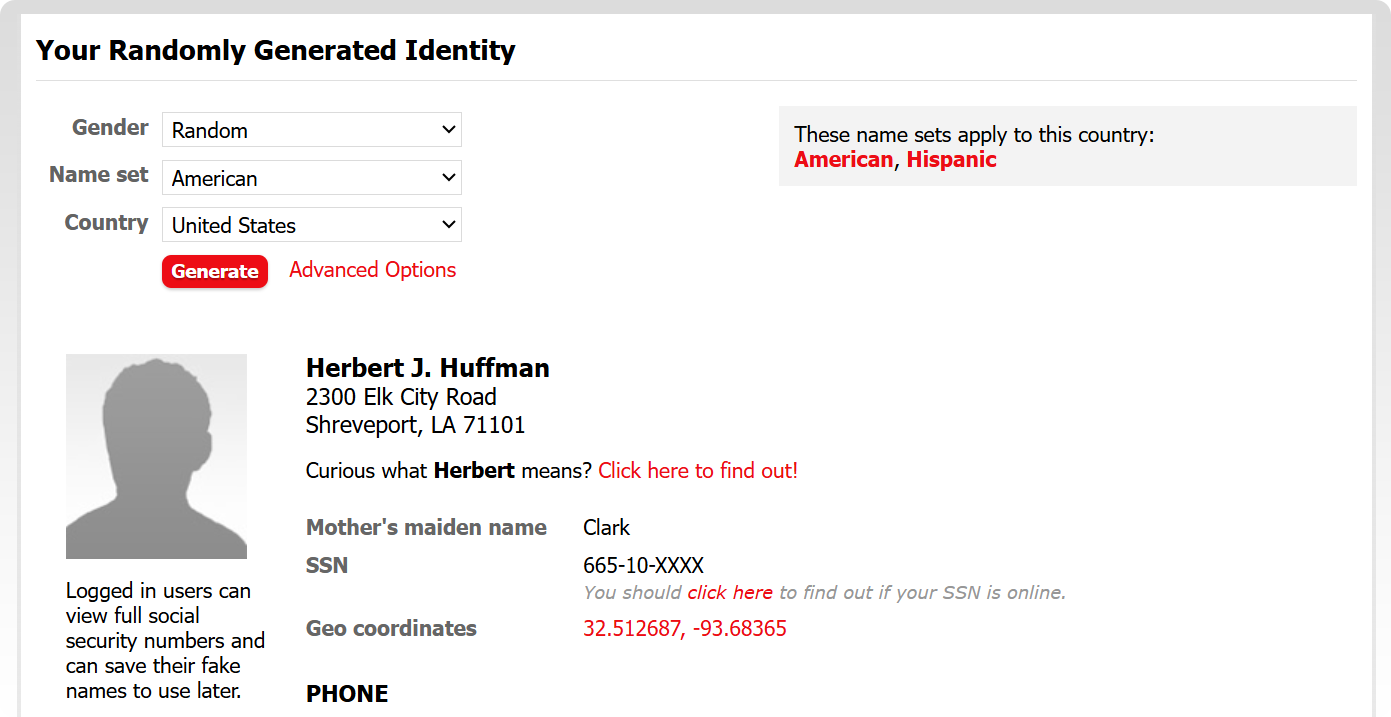Click the maiden name value Clark

606,528
